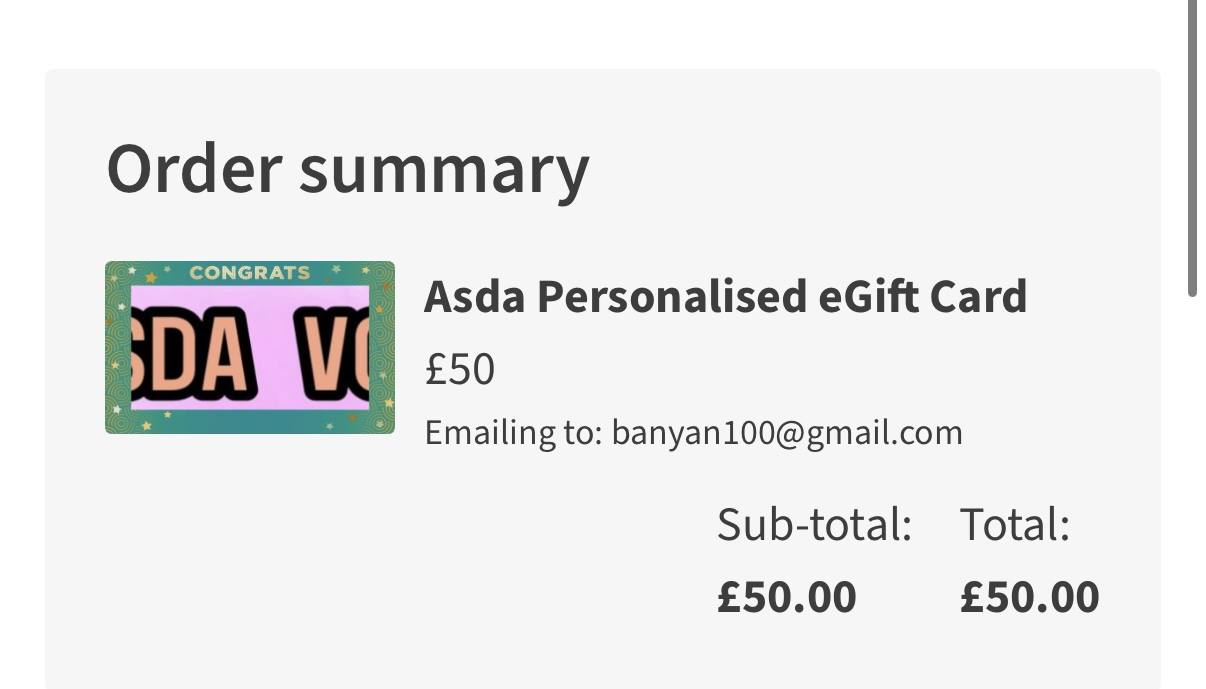Click the CONGRATS banner on the gift card
The width and height of the screenshot is (1206, 689).
(249, 272)
